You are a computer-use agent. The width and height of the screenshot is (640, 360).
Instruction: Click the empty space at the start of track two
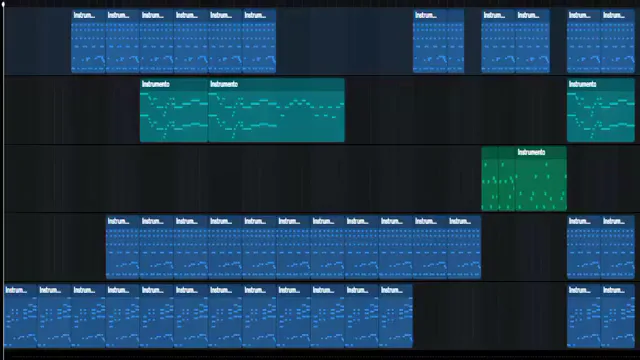[72, 110]
